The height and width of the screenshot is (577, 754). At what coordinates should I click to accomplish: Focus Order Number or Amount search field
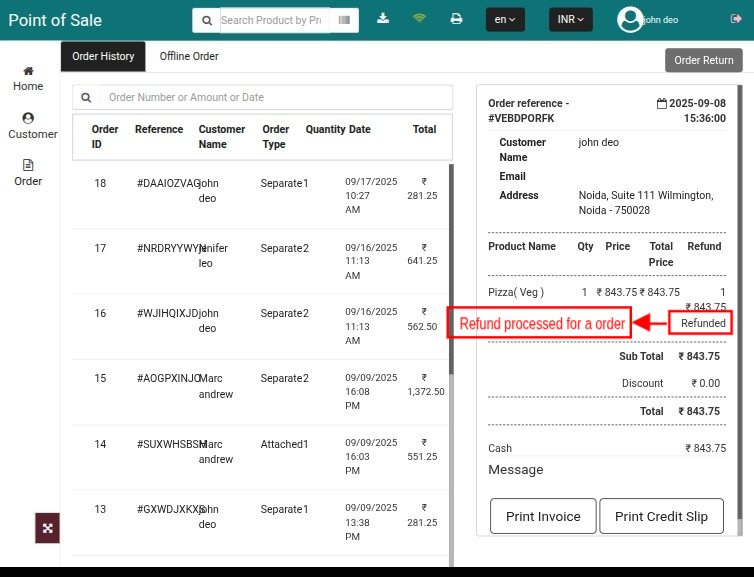click(276, 98)
